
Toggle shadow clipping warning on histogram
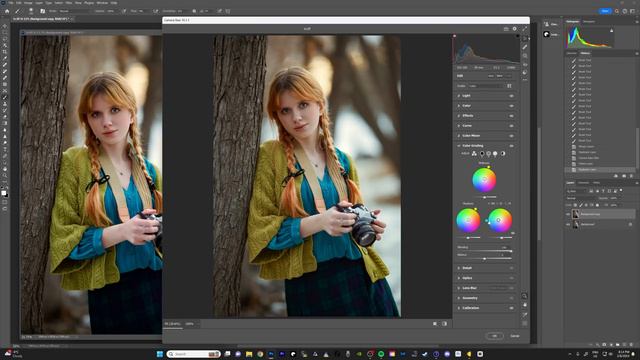click(x=454, y=36)
